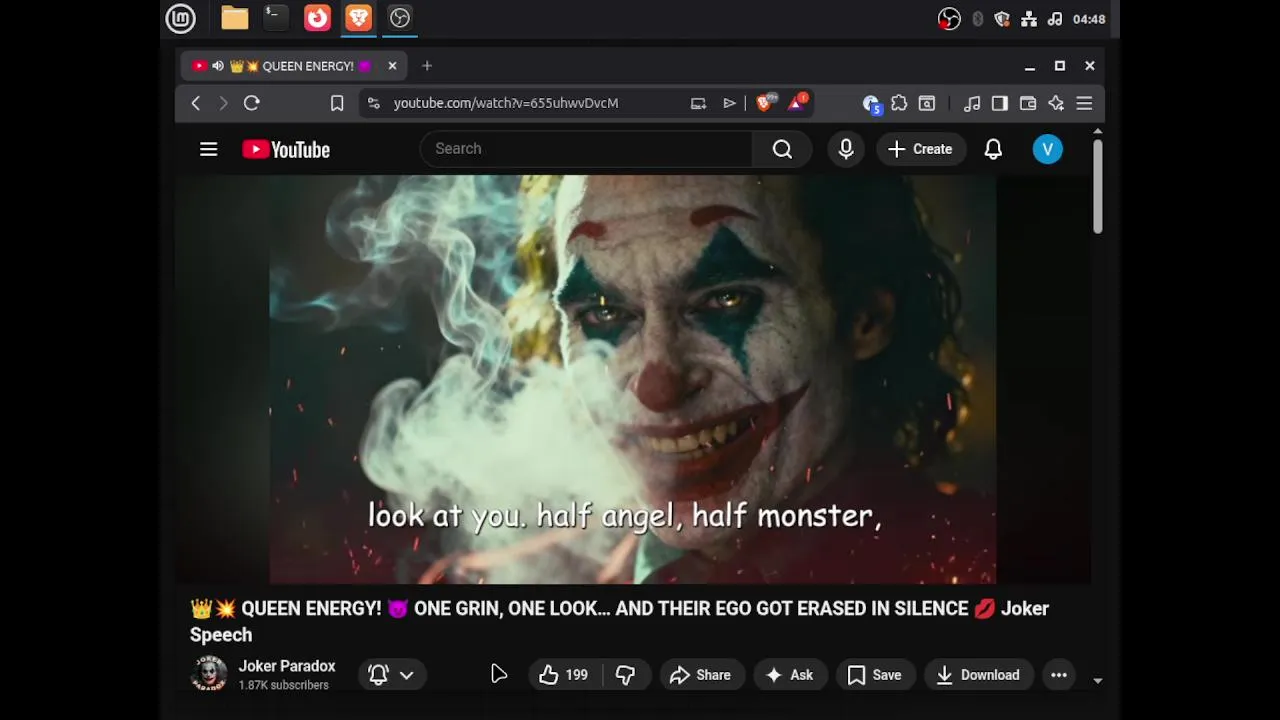
Task: Reload the YouTube page
Action: pos(252,103)
